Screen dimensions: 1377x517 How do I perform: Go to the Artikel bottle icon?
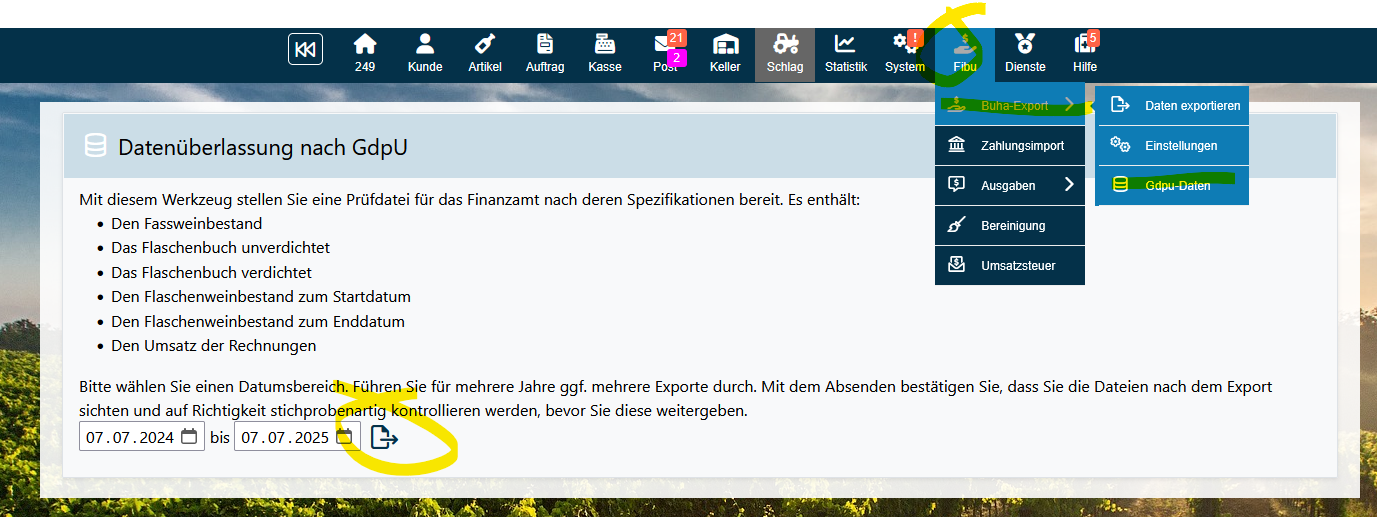point(485,54)
